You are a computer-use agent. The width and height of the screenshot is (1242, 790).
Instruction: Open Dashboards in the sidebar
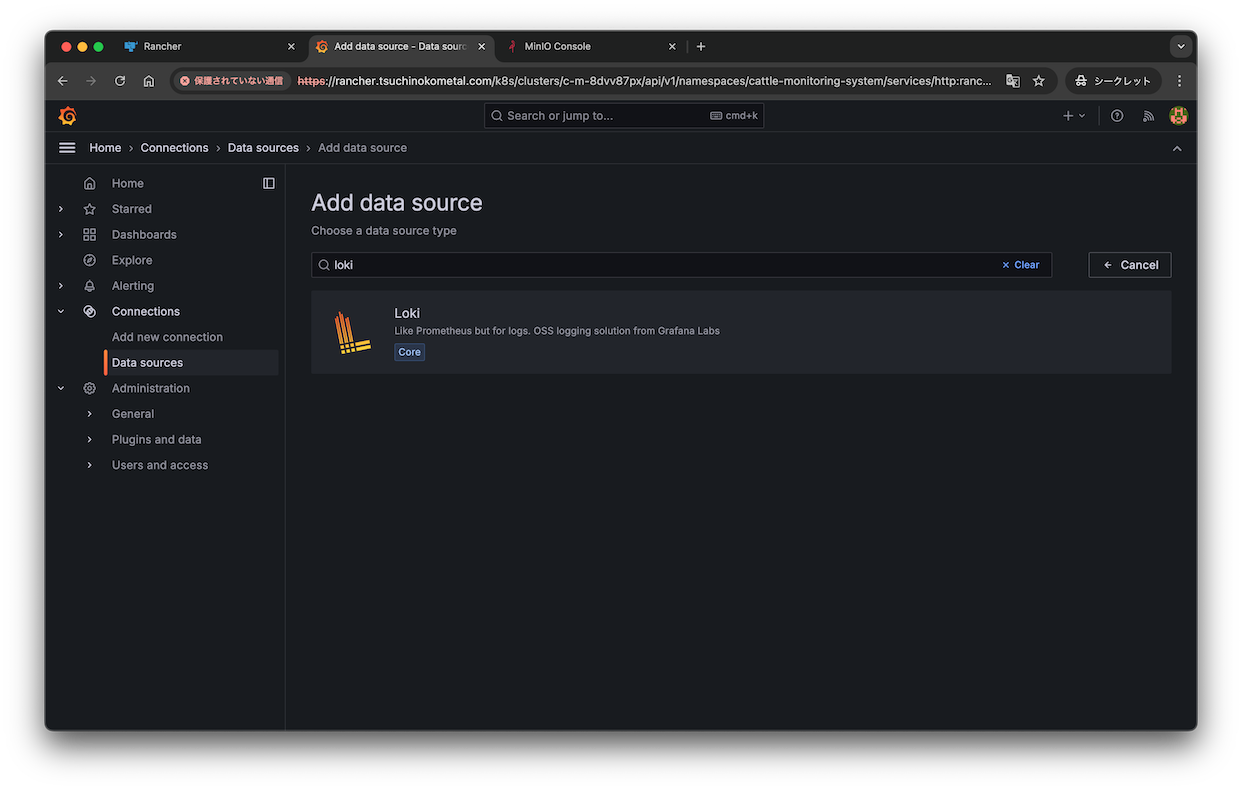pyautogui.click(x=144, y=235)
